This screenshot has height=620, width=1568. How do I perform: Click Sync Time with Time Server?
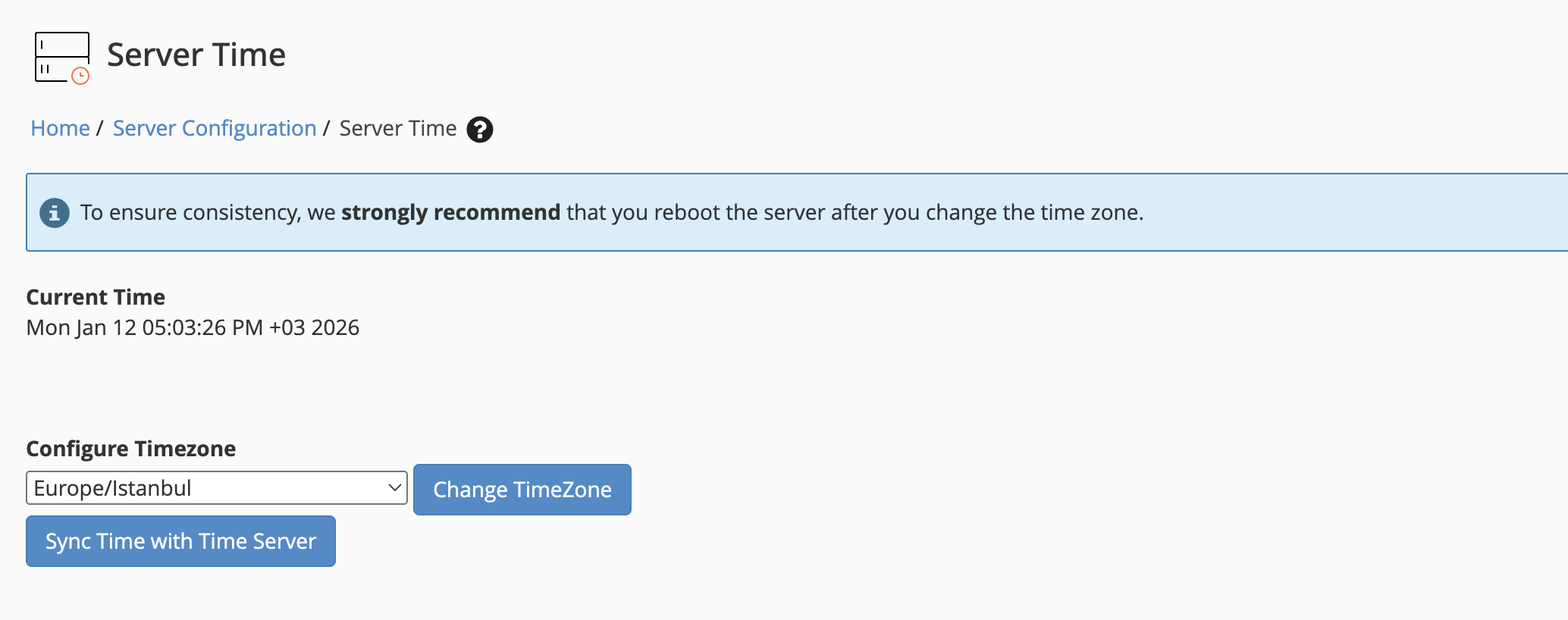180,541
